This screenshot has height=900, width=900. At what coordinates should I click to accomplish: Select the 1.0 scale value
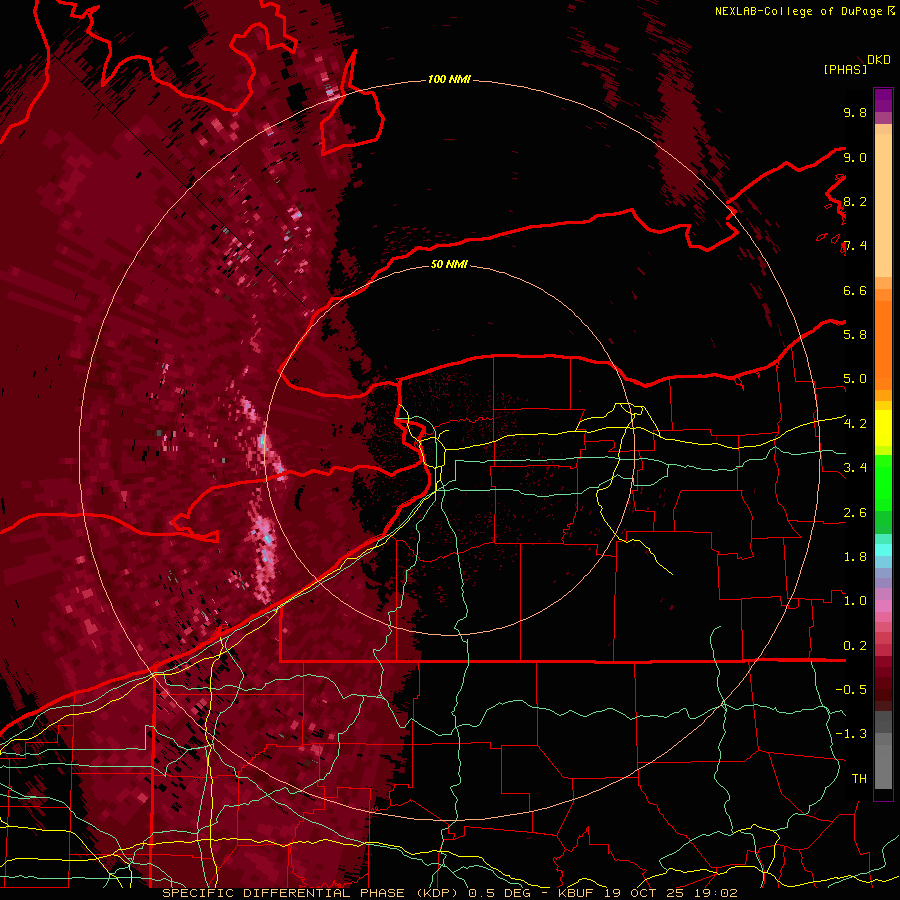[x=855, y=600]
